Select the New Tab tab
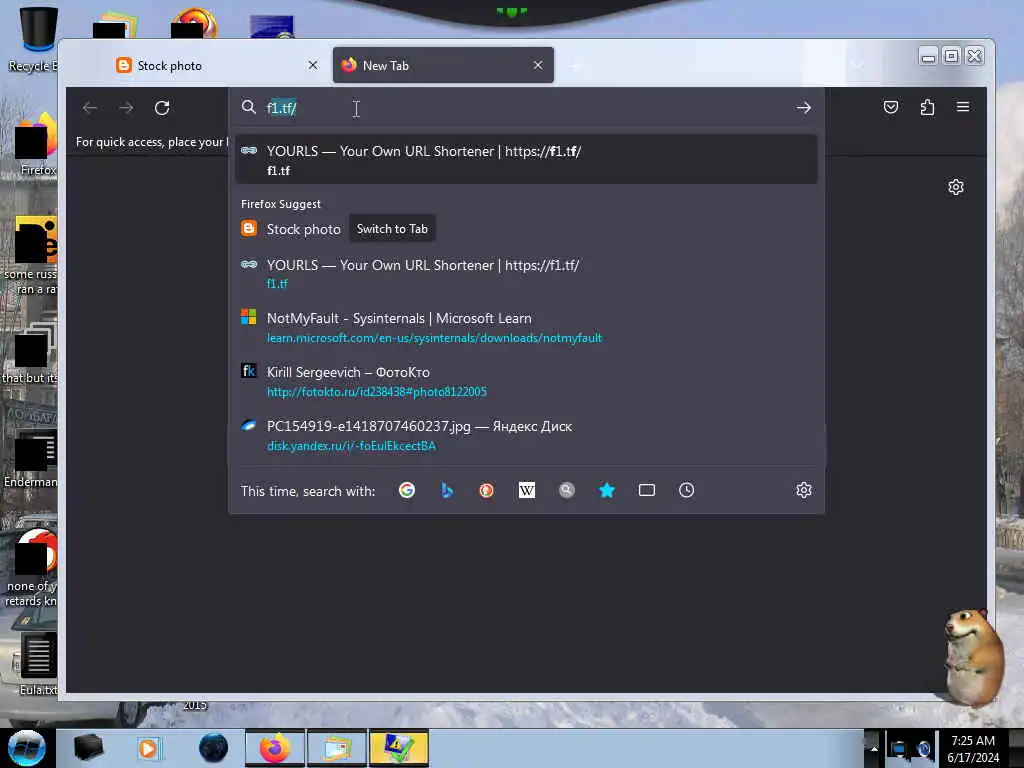 pyautogui.click(x=443, y=65)
